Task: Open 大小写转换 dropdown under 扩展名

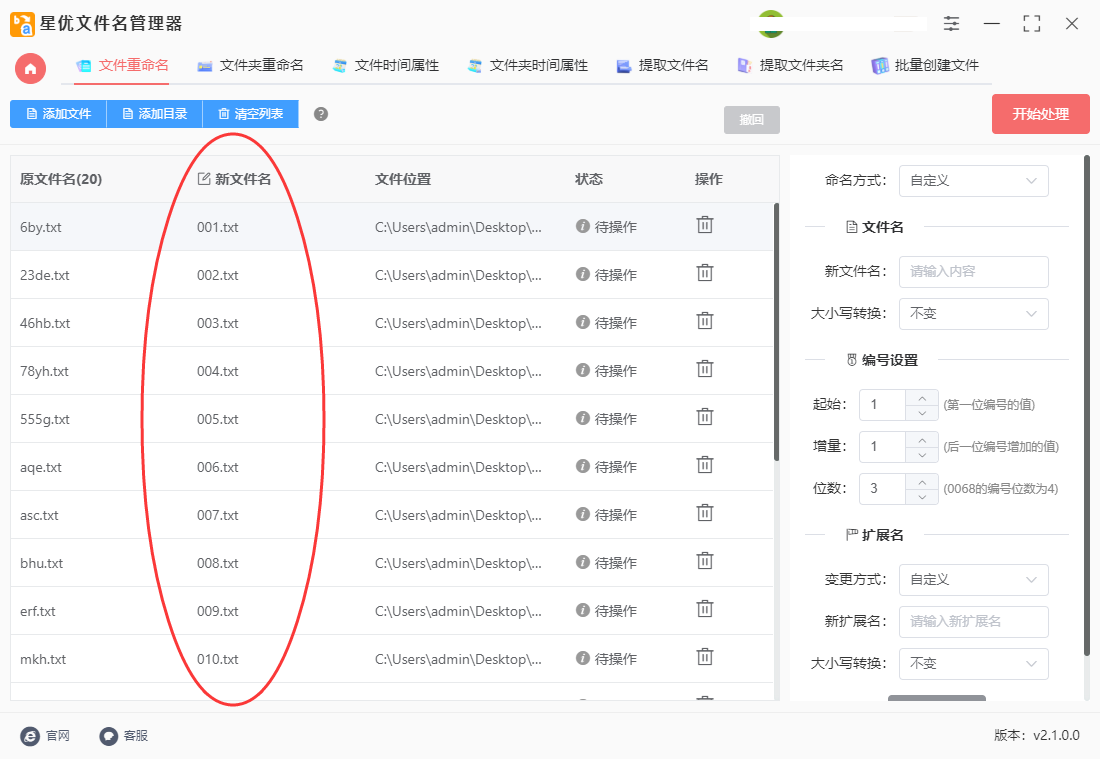Action: coord(973,664)
